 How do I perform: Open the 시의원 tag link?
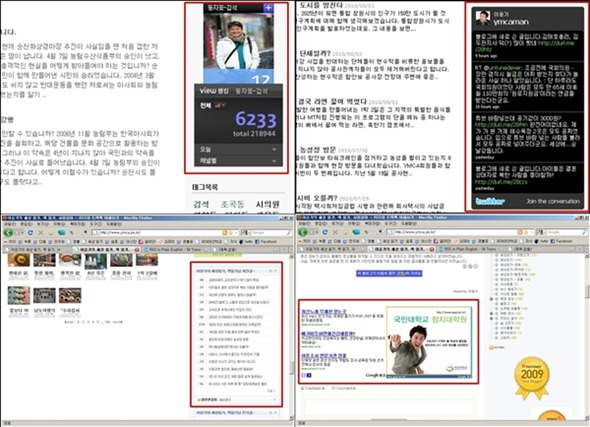[x=268, y=204]
